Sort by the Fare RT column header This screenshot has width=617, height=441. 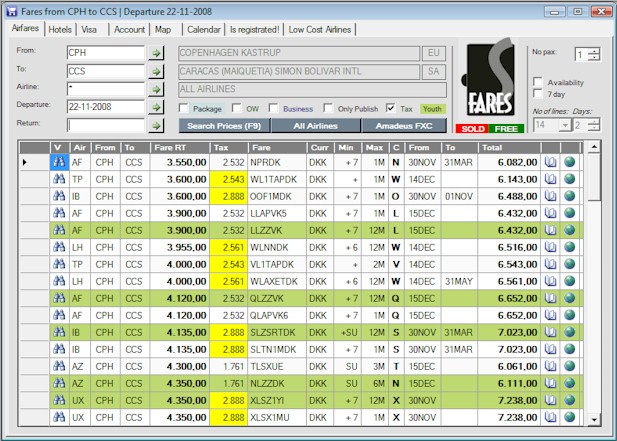click(x=179, y=148)
